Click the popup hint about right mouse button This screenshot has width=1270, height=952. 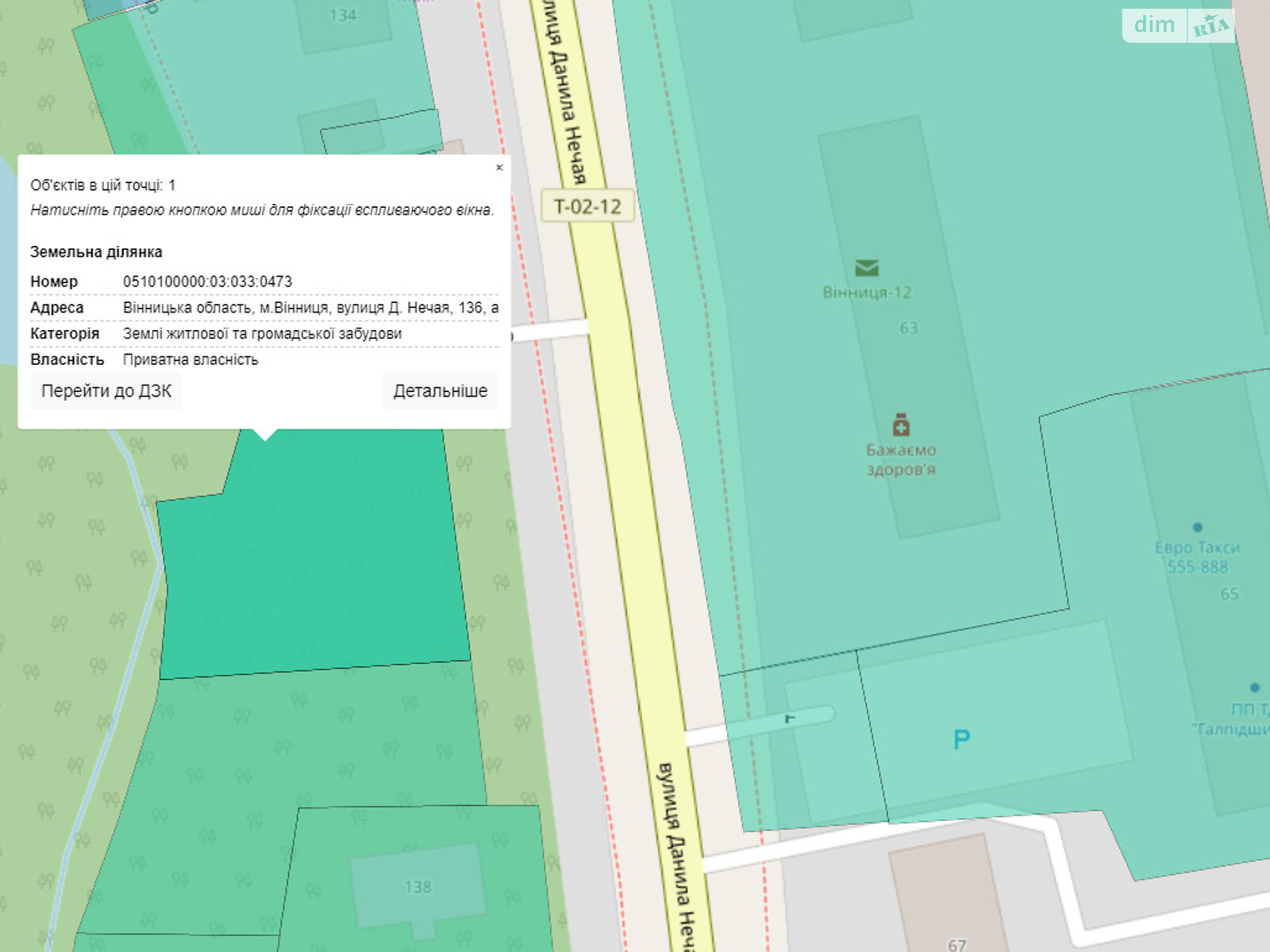262,210
